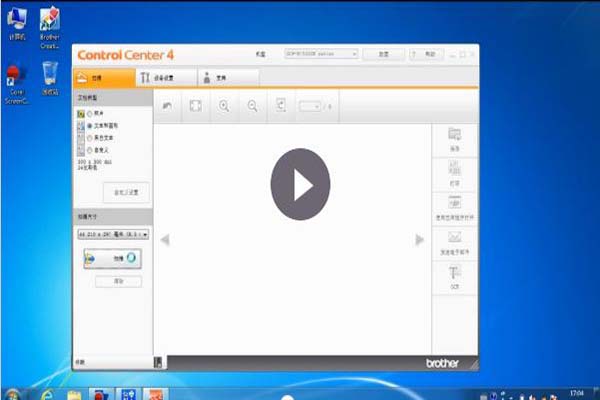Click the Save icon in right panel
Viewport: 600px width, 400px height.
point(454,138)
